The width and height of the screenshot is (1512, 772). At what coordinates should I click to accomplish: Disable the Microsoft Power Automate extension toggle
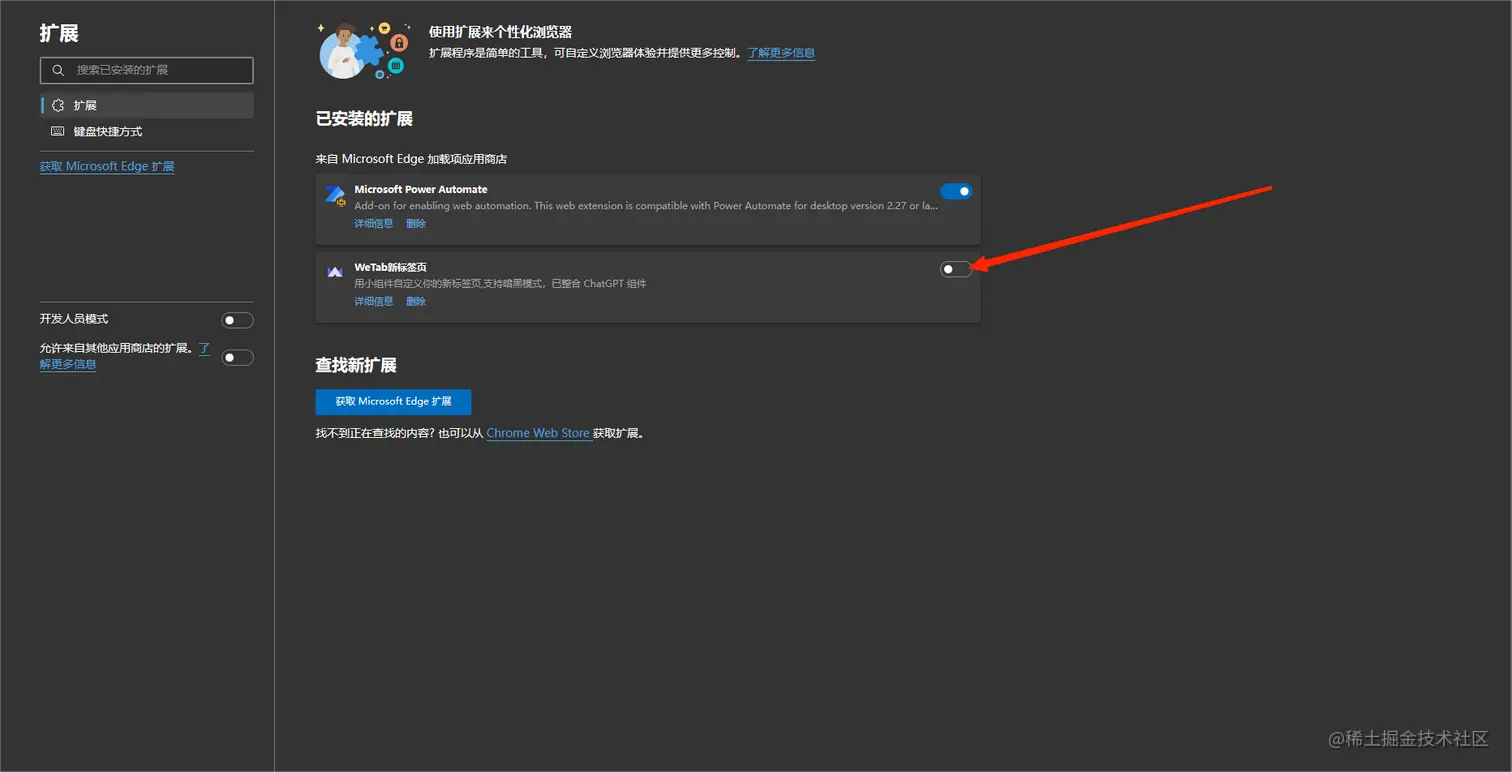tap(956, 191)
